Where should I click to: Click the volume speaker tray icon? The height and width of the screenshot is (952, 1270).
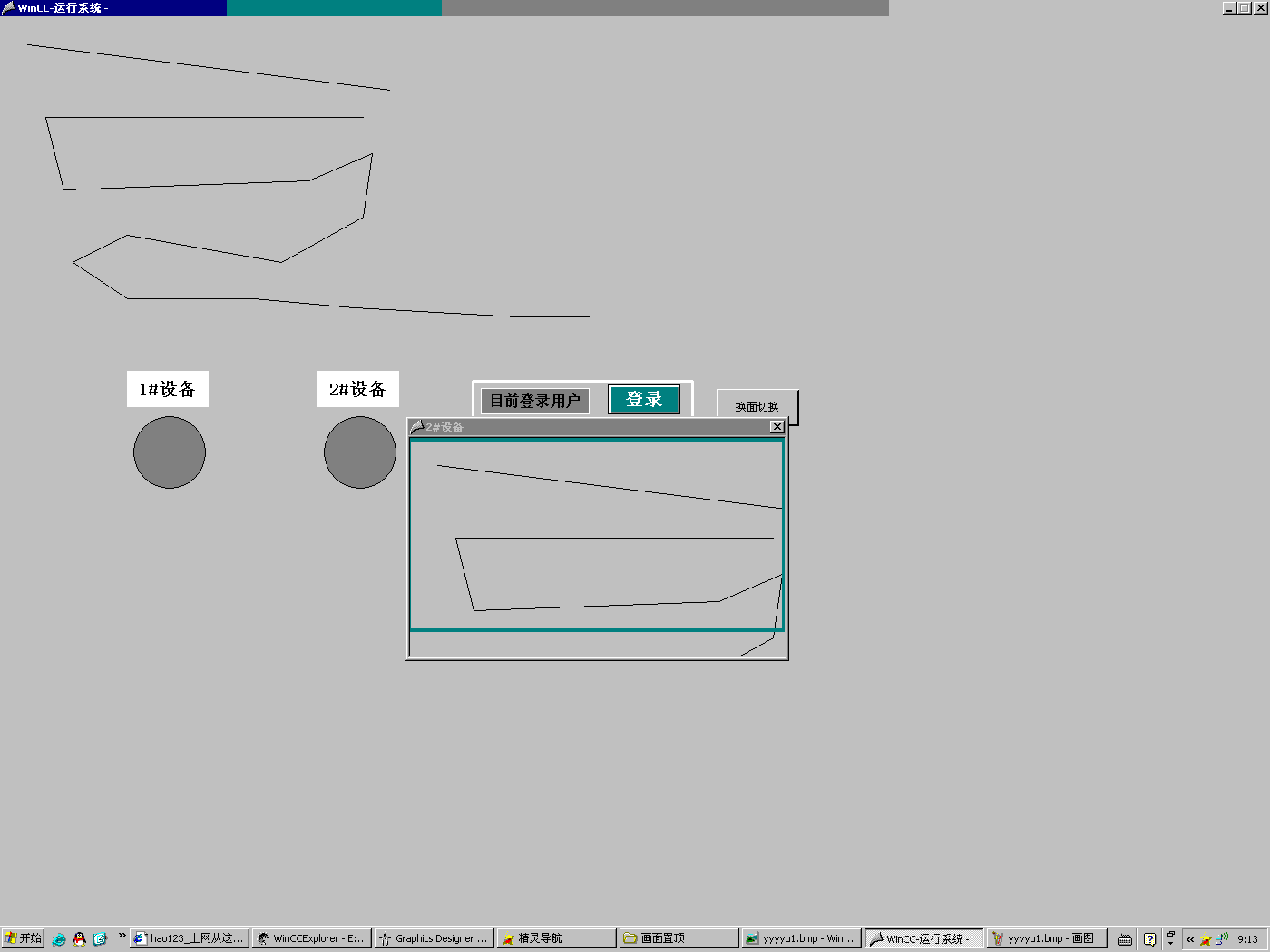(x=1222, y=938)
